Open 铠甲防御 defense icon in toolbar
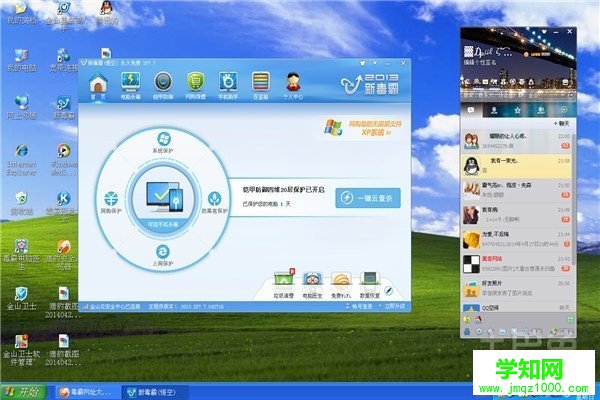This screenshot has width=600, height=400. click(163, 86)
